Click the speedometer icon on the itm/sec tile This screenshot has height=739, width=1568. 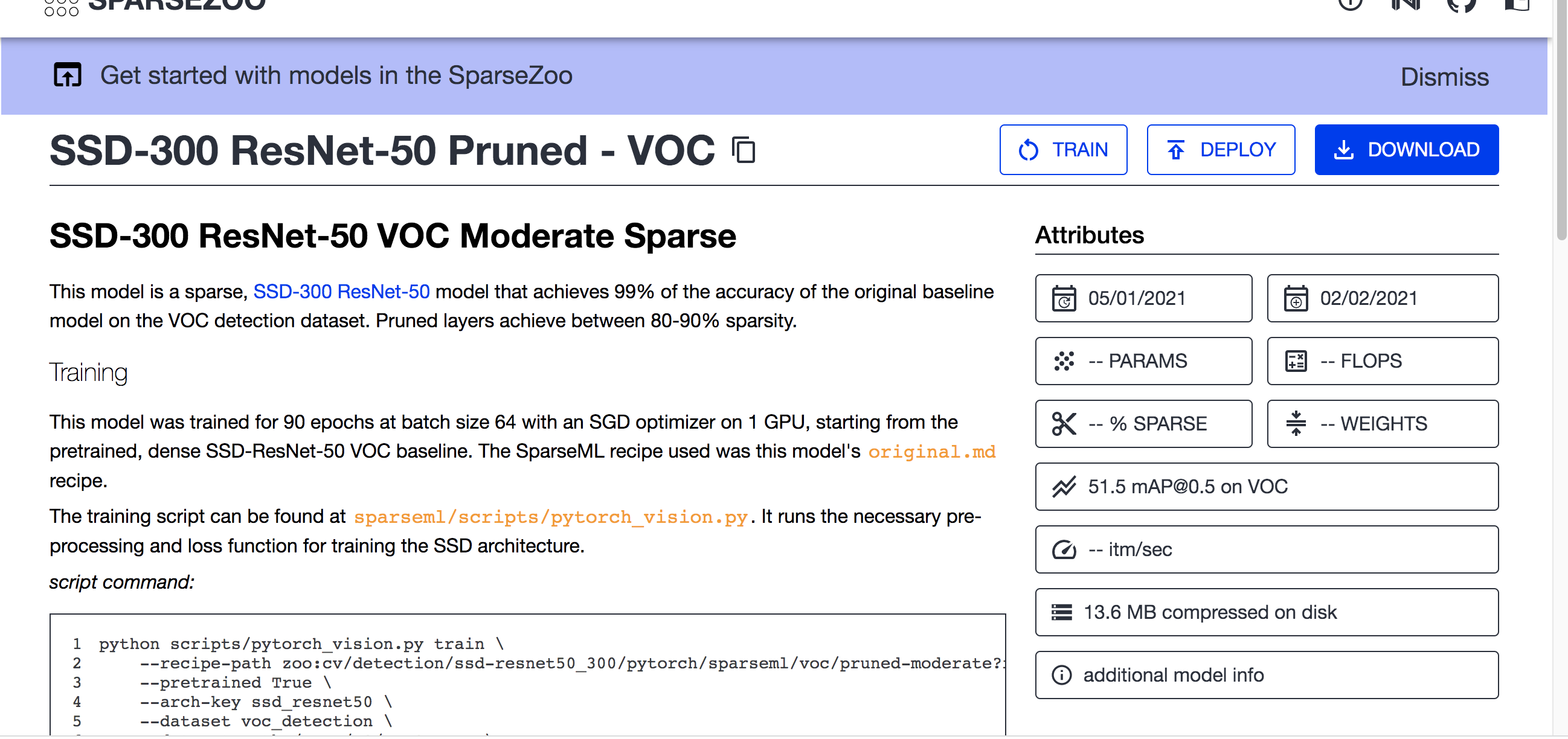pos(1064,549)
